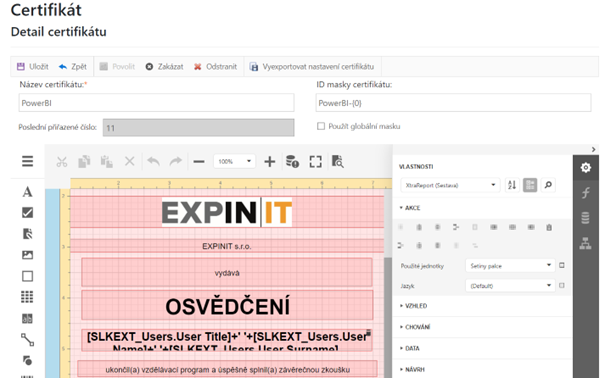Viewport: 605px width, 378px height.
Task: Open the report designer hamburger menu
Action: tap(27, 161)
